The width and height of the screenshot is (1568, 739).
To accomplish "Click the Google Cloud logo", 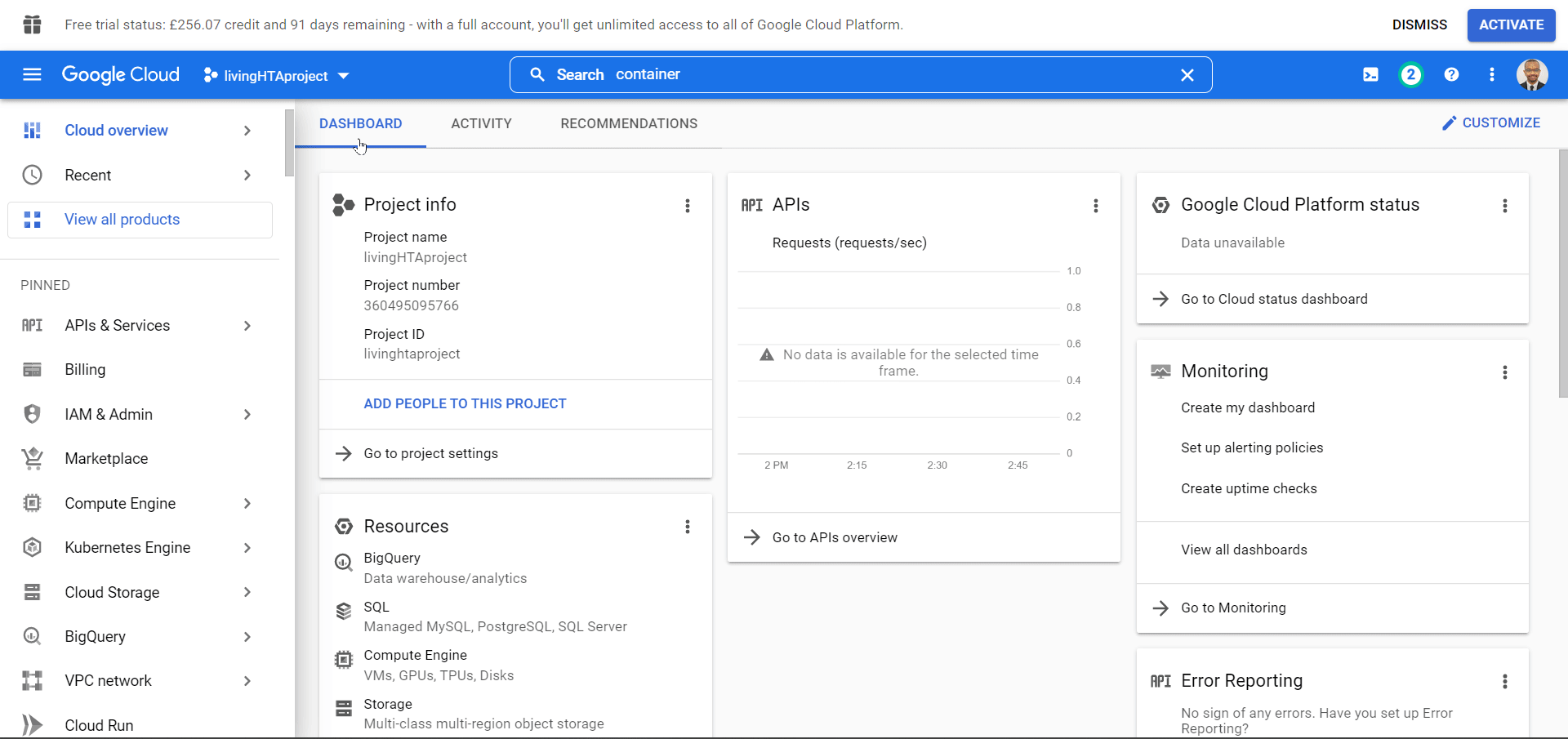I will (x=120, y=74).
